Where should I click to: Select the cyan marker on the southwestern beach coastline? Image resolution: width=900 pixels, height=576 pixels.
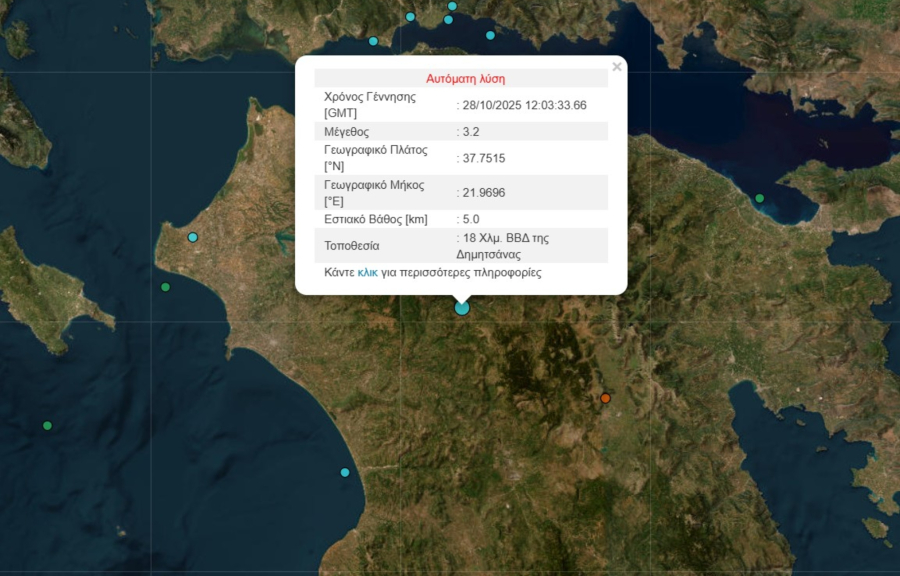pyautogui.click(x=345, y=472)
